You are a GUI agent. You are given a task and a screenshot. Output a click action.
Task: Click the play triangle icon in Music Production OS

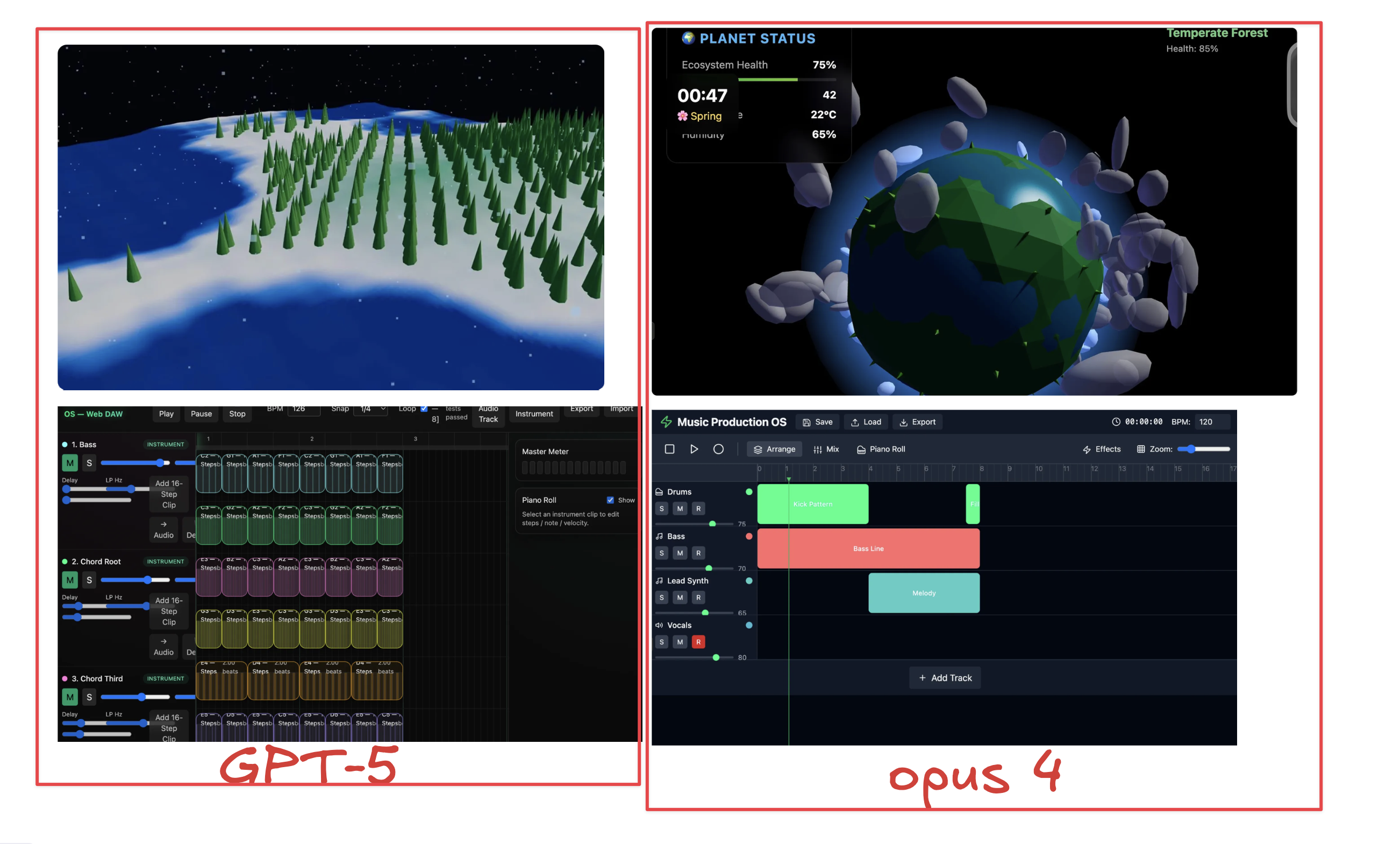[x=694, y=449]
